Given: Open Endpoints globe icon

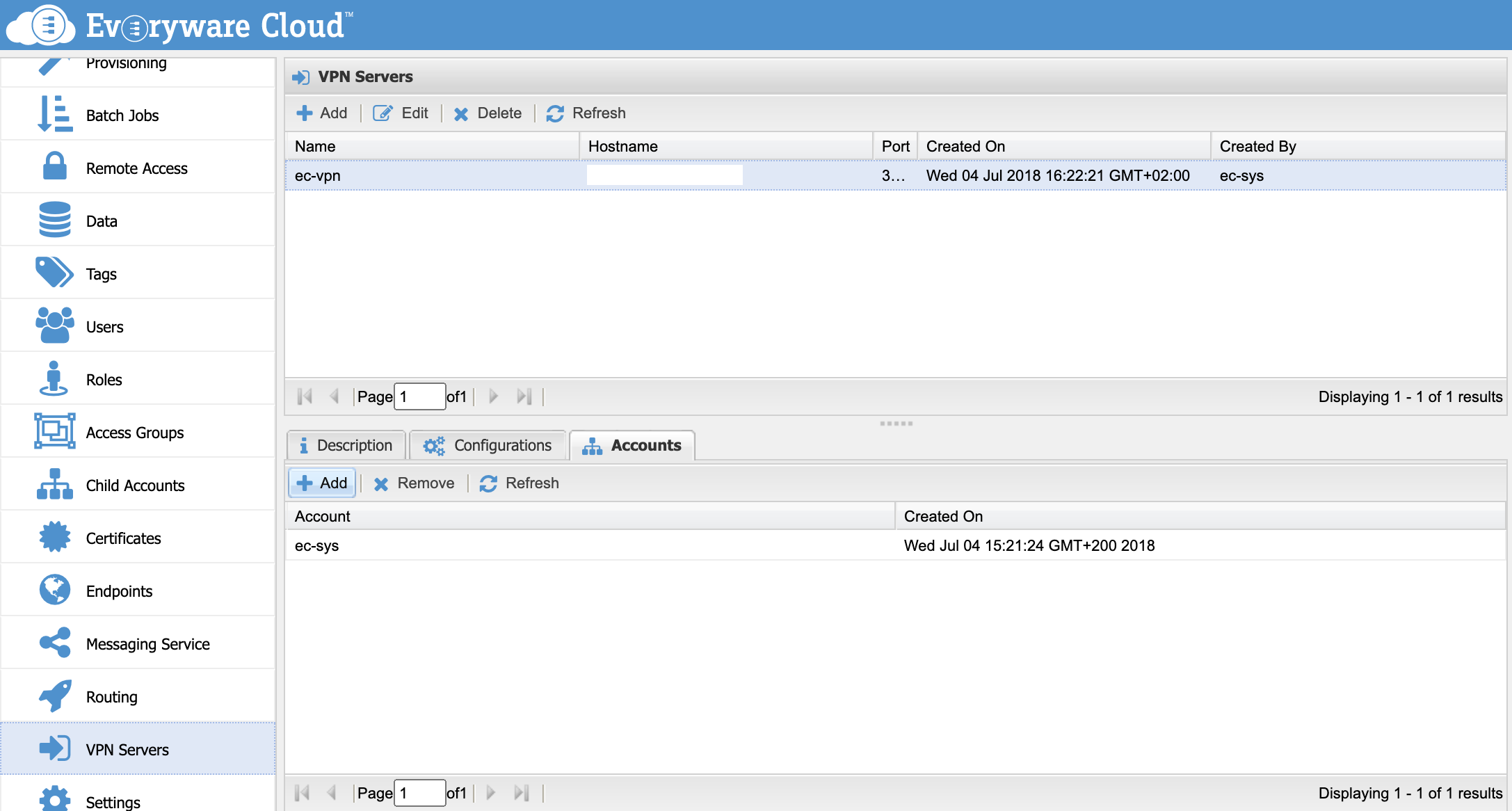Looking at the screenshot, I should (54, 591).
